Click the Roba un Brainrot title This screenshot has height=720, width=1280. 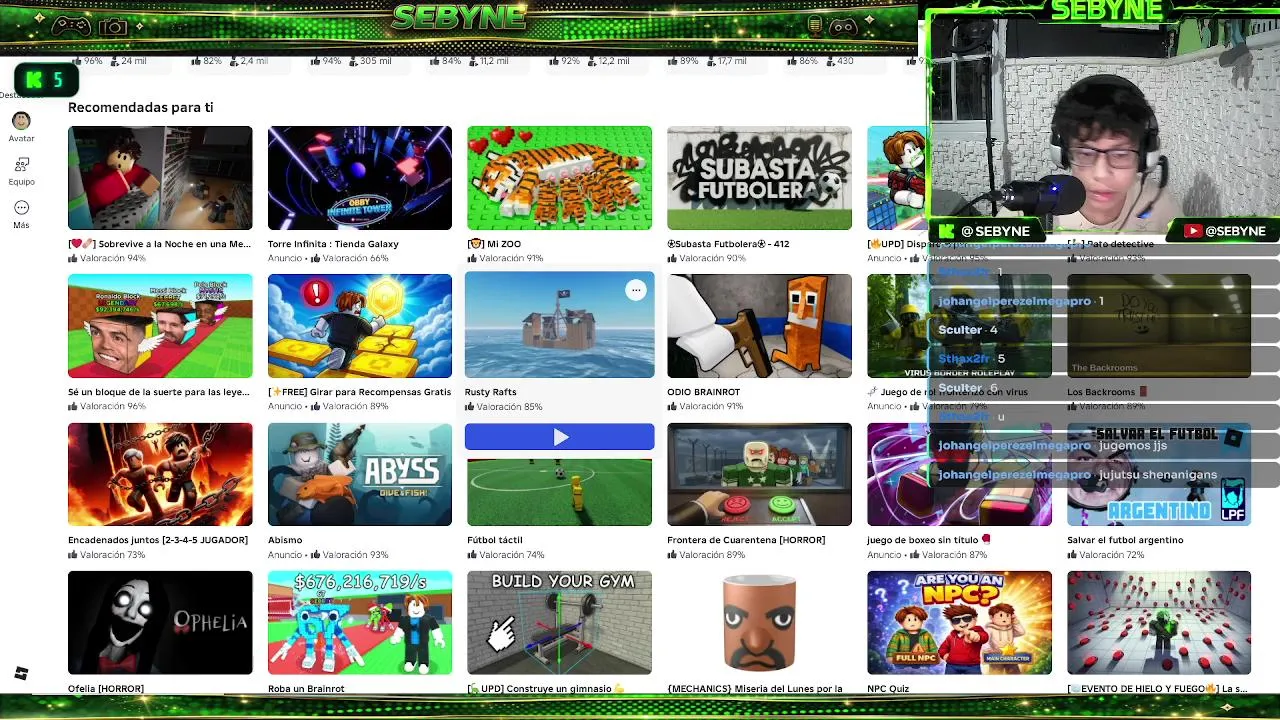point(306,689)
